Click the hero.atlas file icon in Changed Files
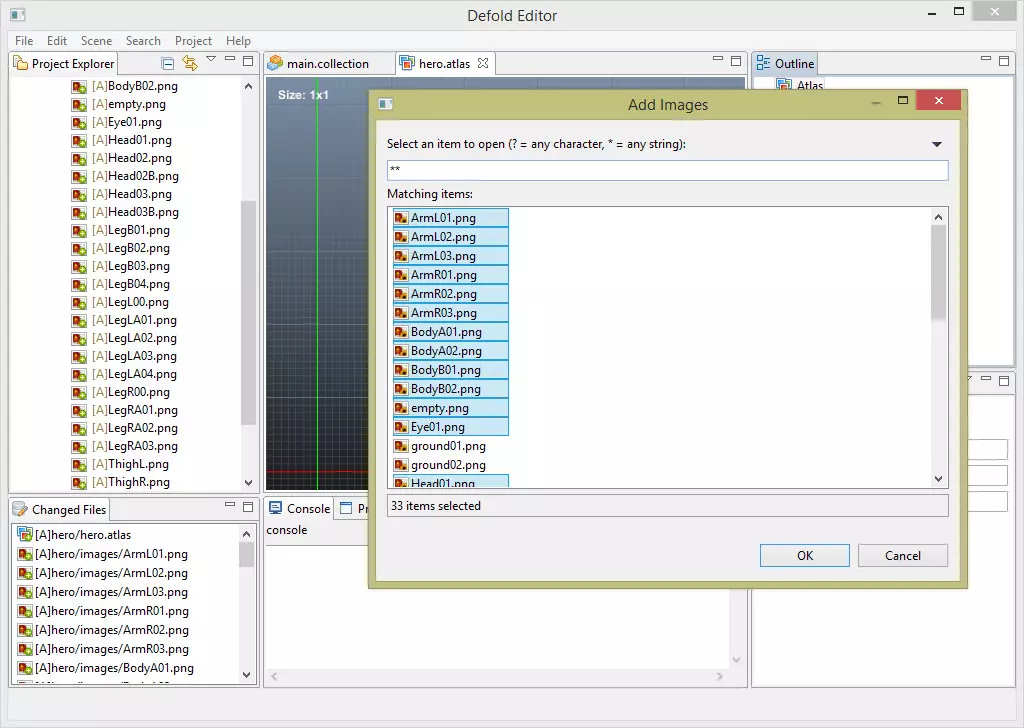Viewport: 1024px width, 728px height. click(25, 535)
